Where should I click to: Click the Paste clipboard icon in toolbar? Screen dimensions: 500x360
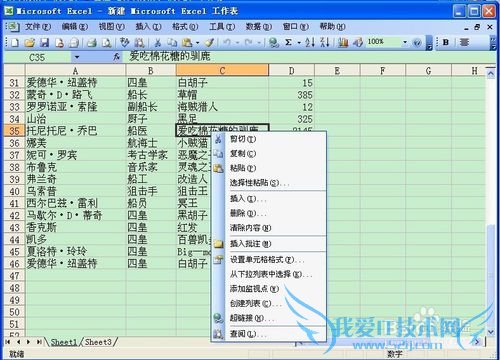coord(187,42)
